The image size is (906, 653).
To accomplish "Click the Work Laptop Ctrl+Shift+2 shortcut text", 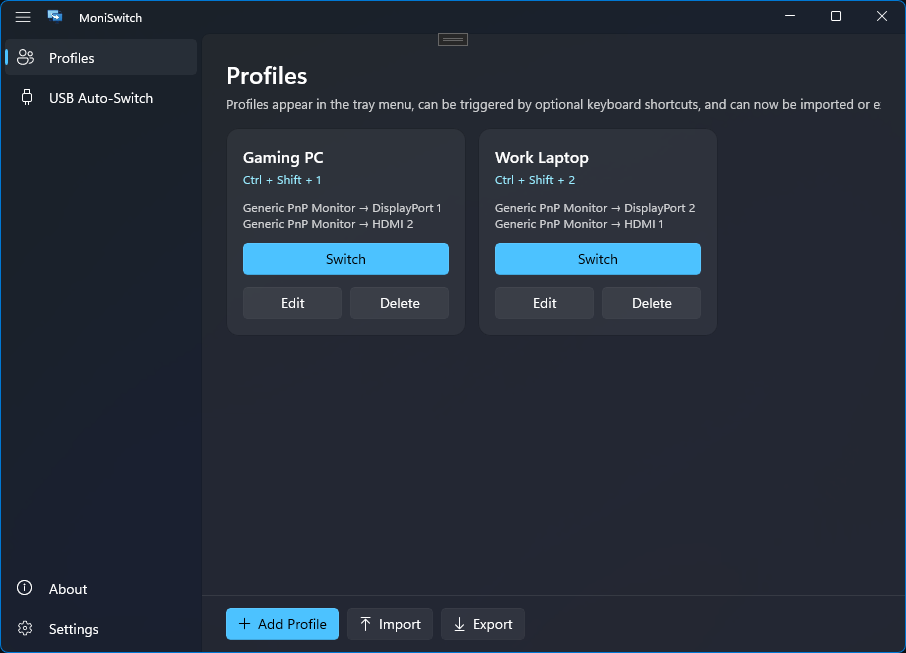I will pos(535,180).
